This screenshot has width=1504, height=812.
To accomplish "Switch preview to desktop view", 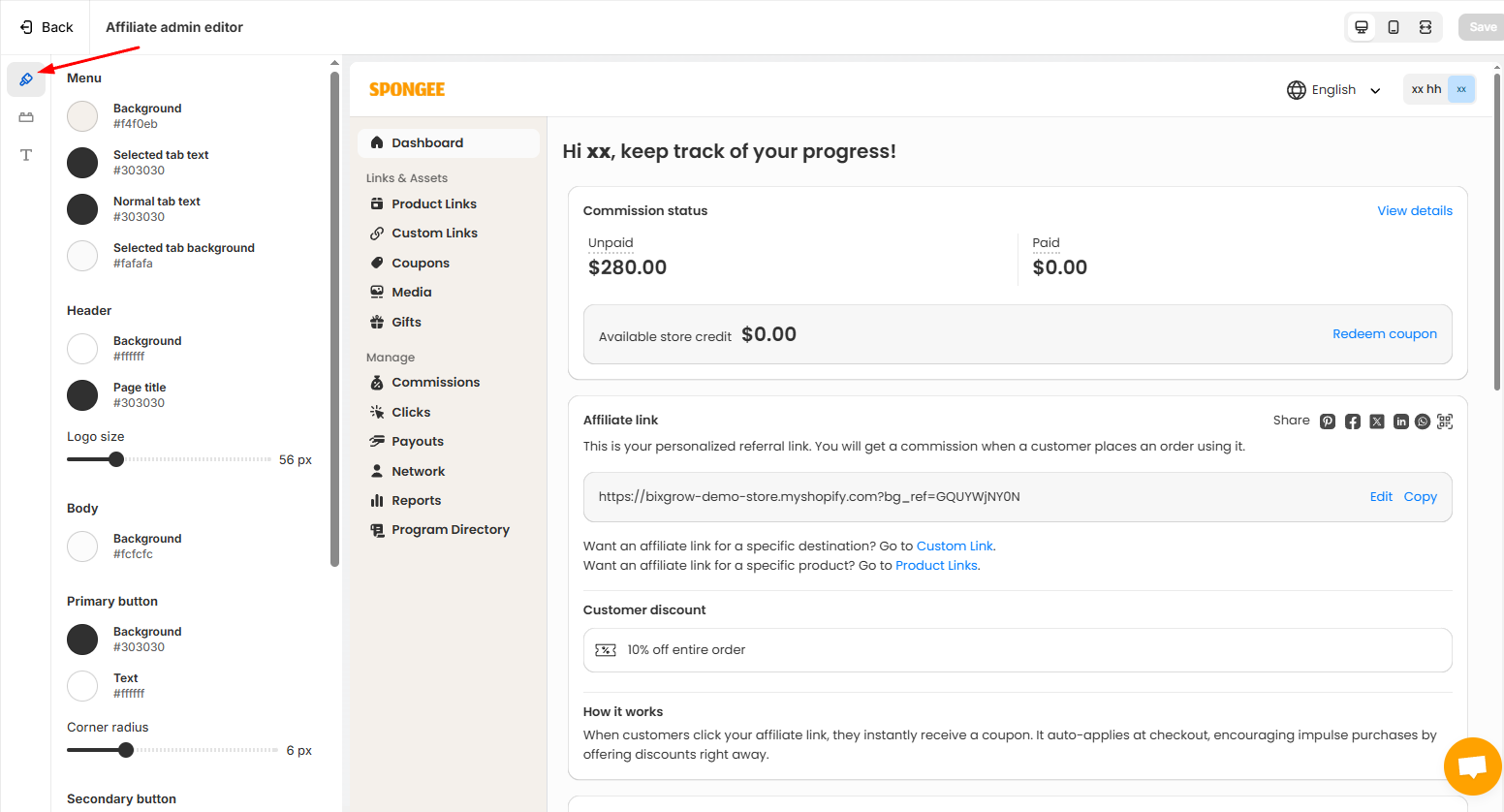I will point(1362,27).
